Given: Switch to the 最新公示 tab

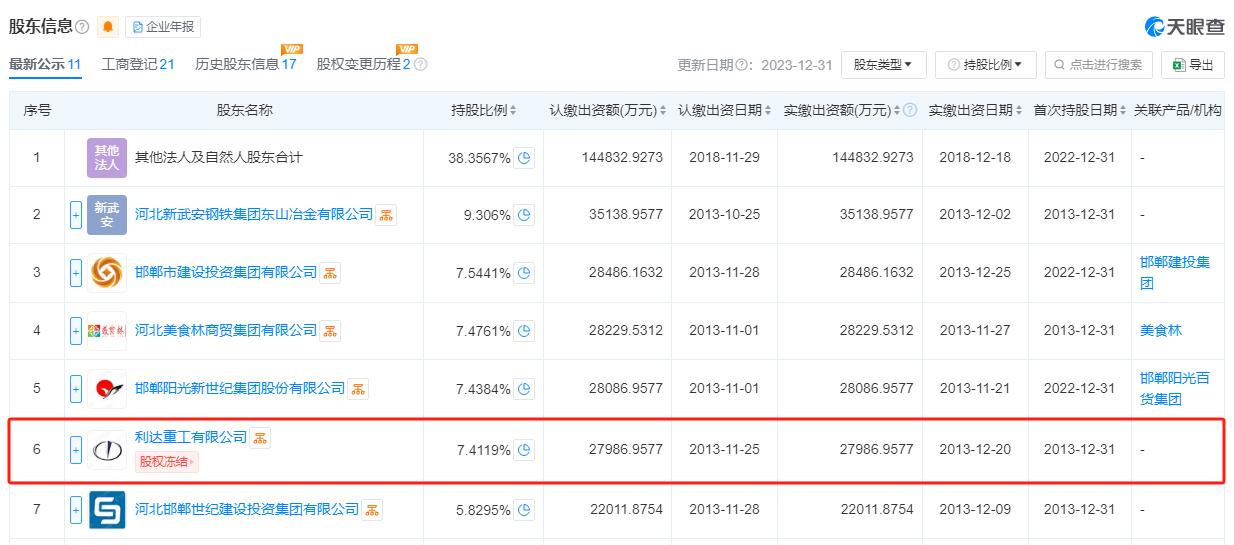Looking at the screenshot, I should 45,64.
